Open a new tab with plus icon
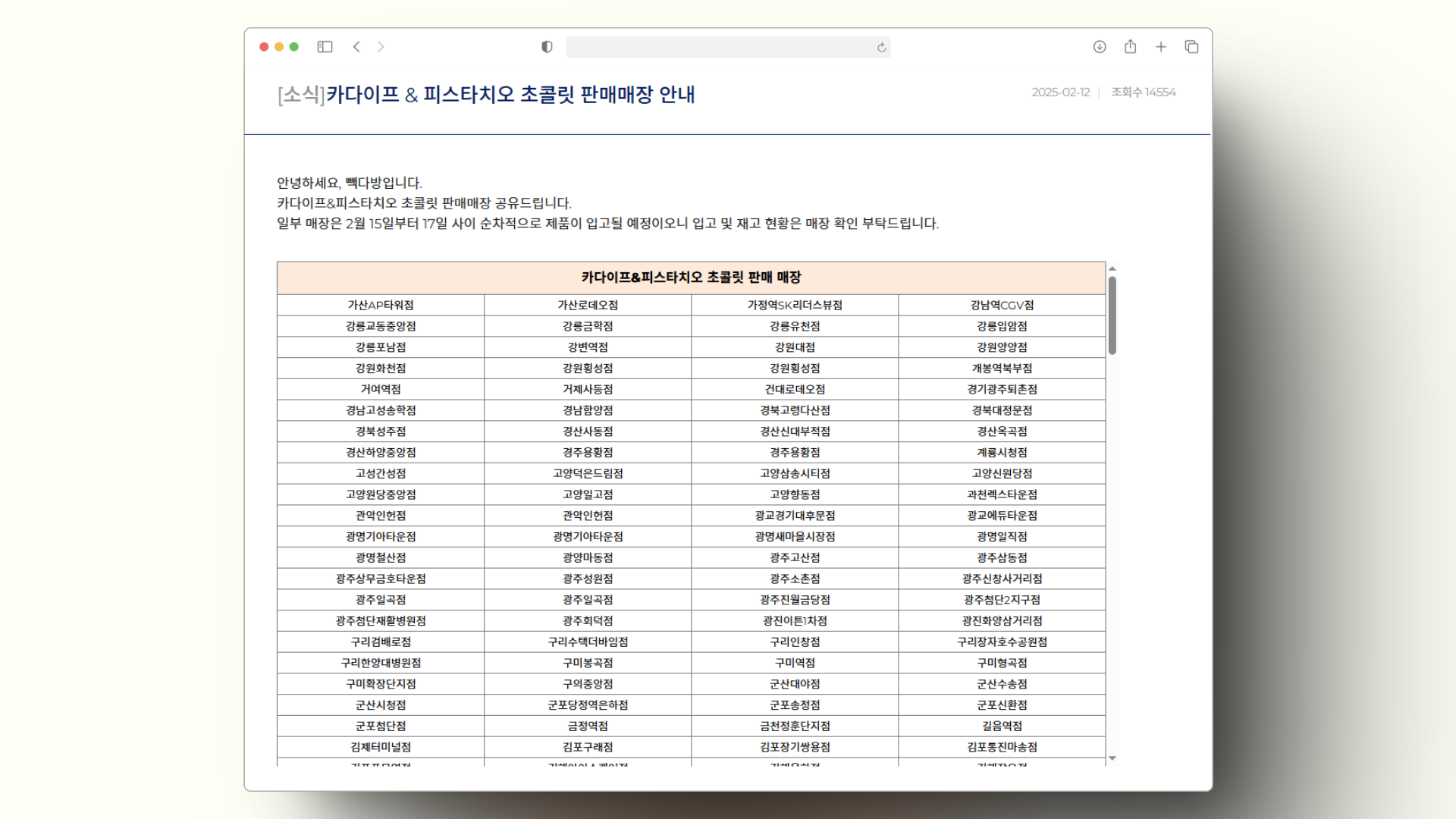The height and width of the screenshot is (819, 1456). coord(1160,47)
